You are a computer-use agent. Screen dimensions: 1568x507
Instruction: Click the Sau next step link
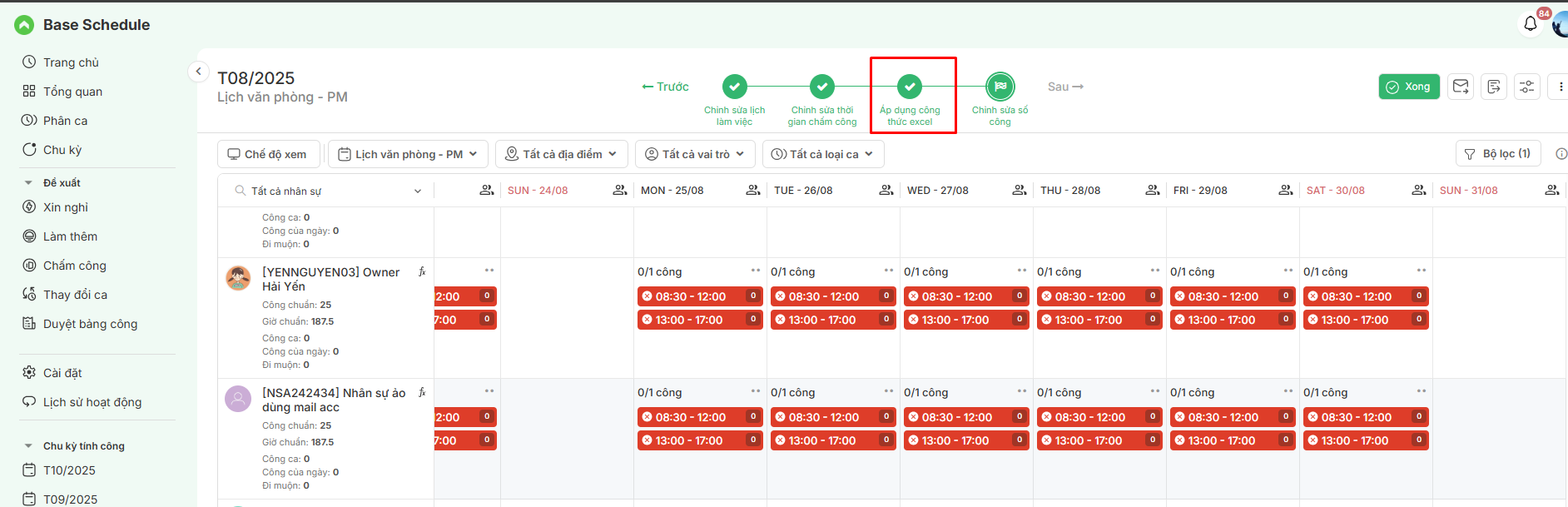(x=1065, y=87)
